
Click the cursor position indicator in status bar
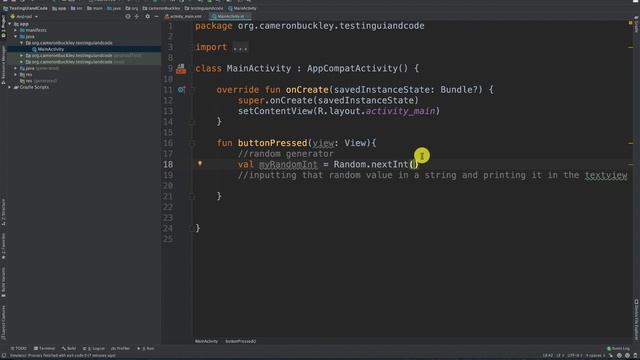pyautogui.click(x=548, y=356)
